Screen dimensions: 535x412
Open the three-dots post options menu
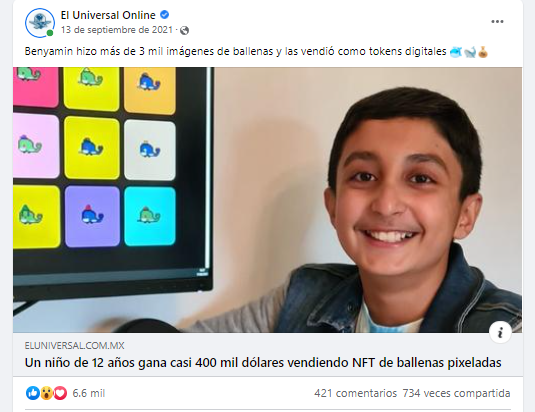497,21
